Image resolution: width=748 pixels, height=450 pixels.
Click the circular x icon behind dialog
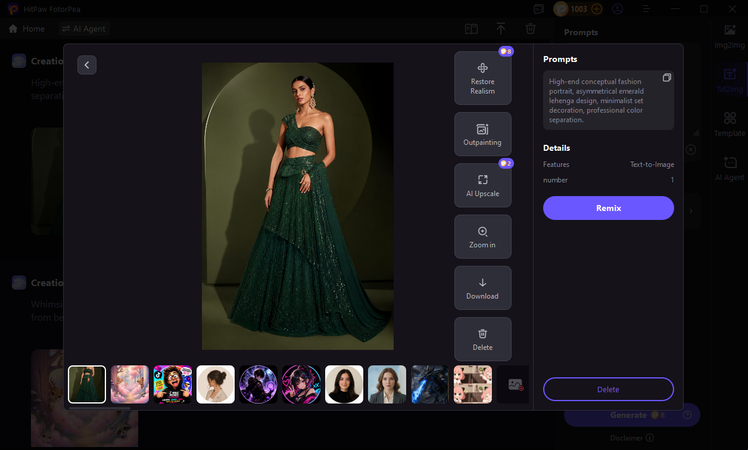point(691,150)
